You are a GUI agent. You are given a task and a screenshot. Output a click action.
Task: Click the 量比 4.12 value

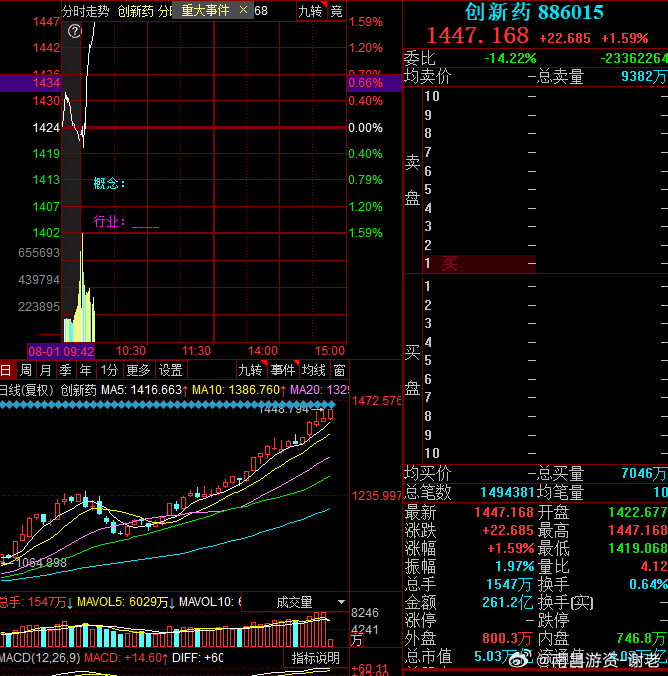[x=654, y=566]
